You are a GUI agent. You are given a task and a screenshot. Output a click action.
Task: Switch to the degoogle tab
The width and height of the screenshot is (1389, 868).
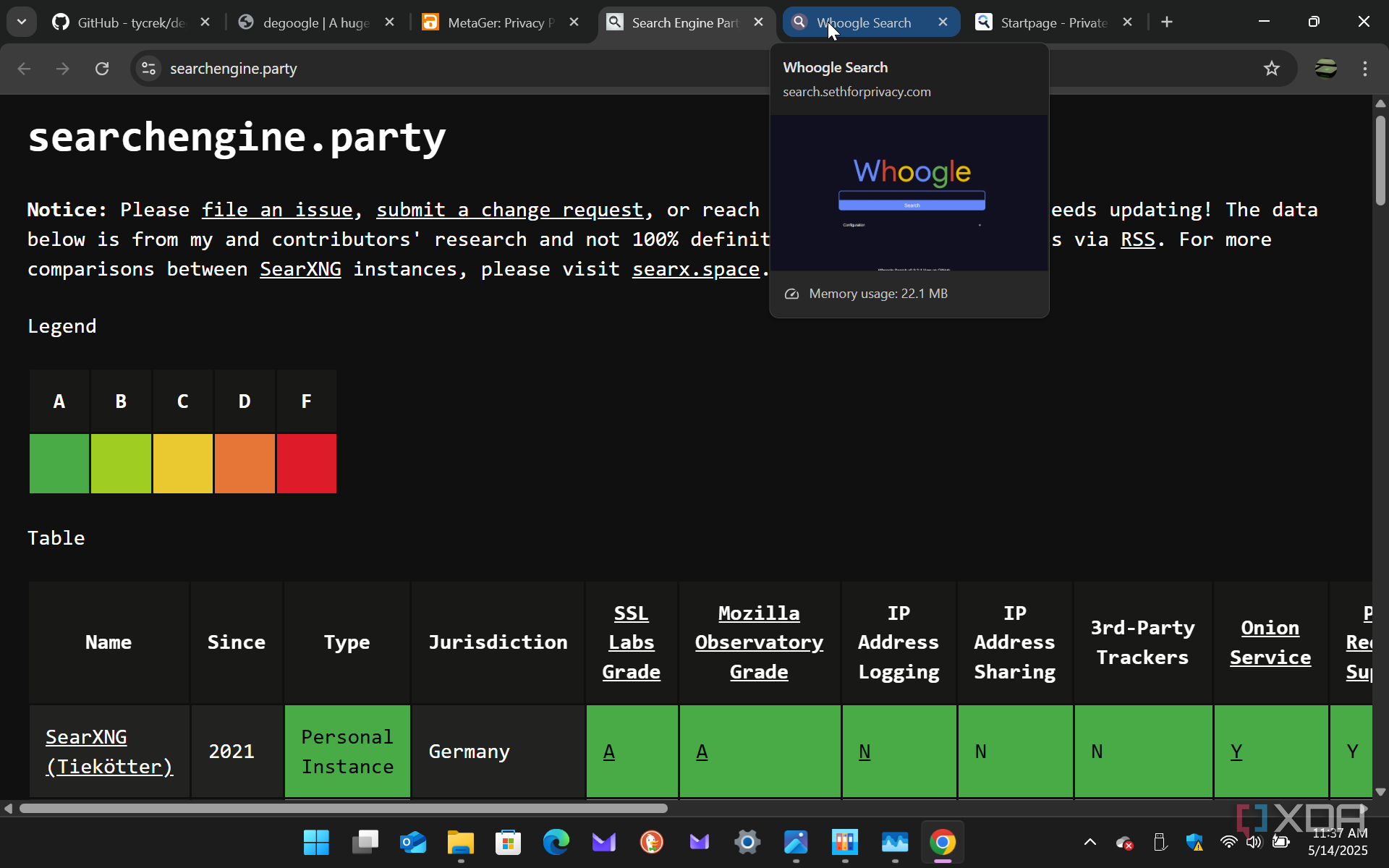[x=315, y=22]
